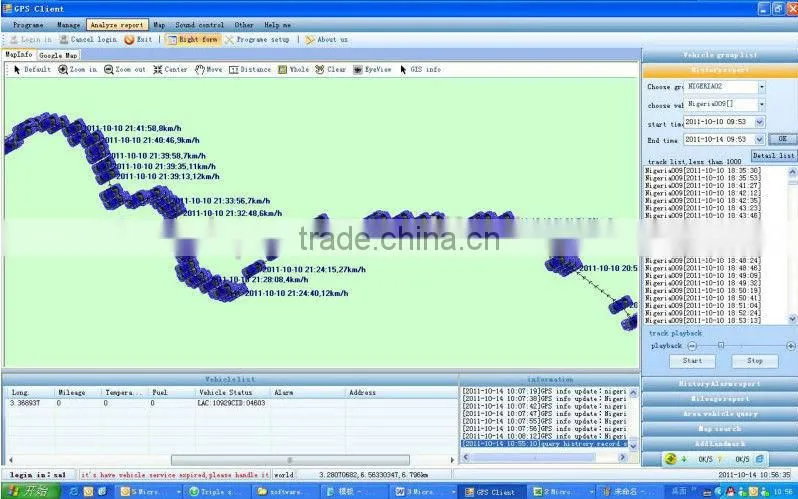Start track playback

[692, 361]
